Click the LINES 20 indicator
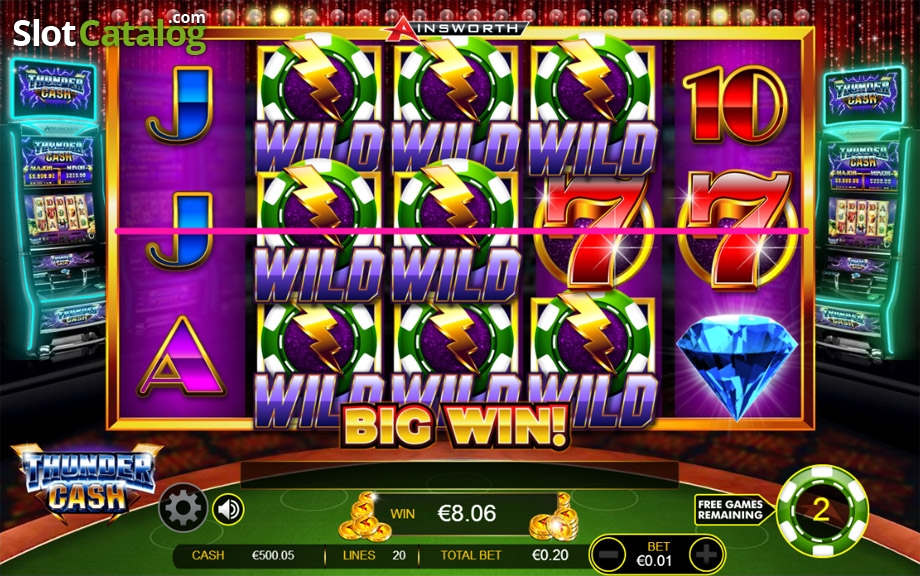The image size is (920, 576). pyautogui.click(x=373, y=555)
